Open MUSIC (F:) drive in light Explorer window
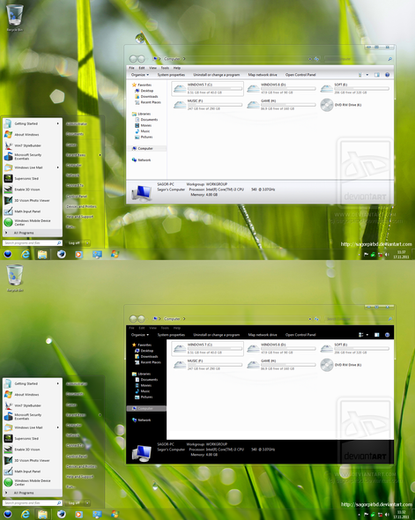The image size is (415, 520). pyautogui.click(x=207, y=105)
